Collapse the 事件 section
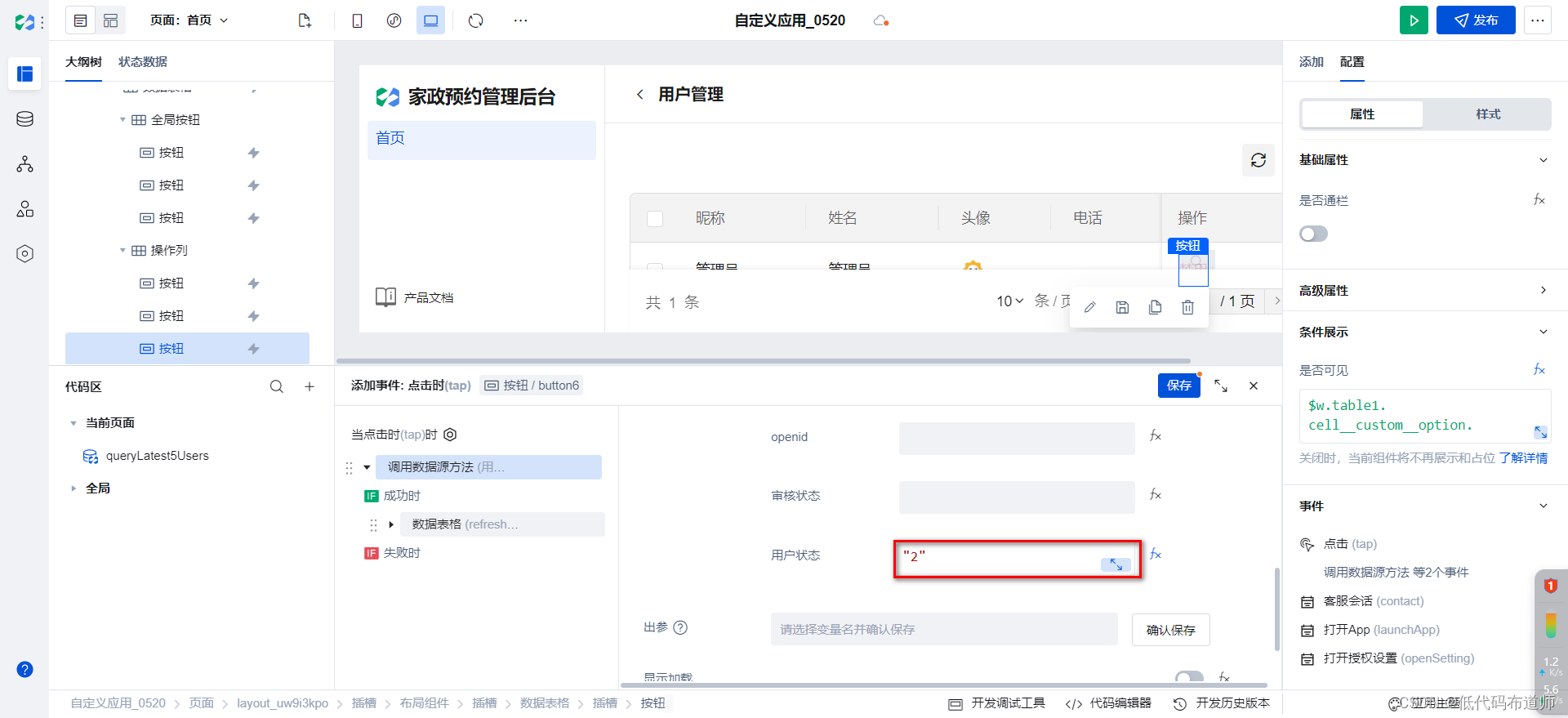Screen dimensions: 1568x718 click(x=1543, y=506)
